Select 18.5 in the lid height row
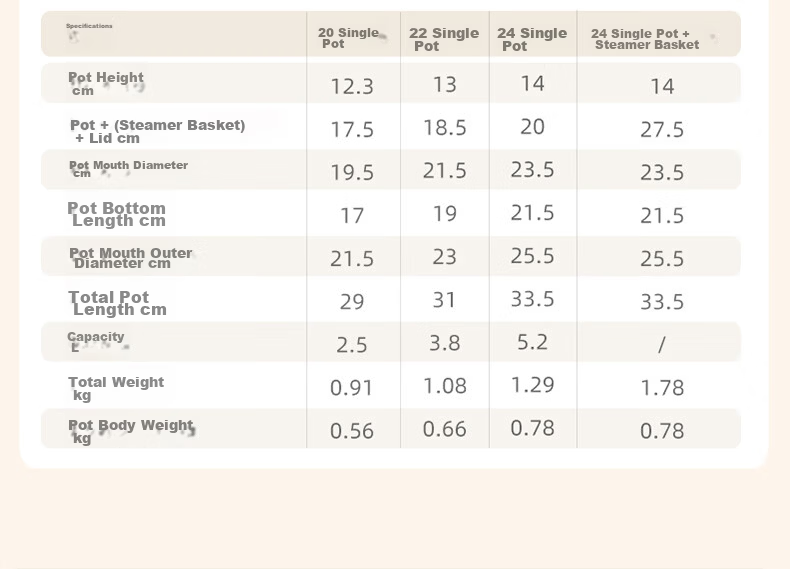The height and width of the screenshot is (569, 790). tap(445, 128)
